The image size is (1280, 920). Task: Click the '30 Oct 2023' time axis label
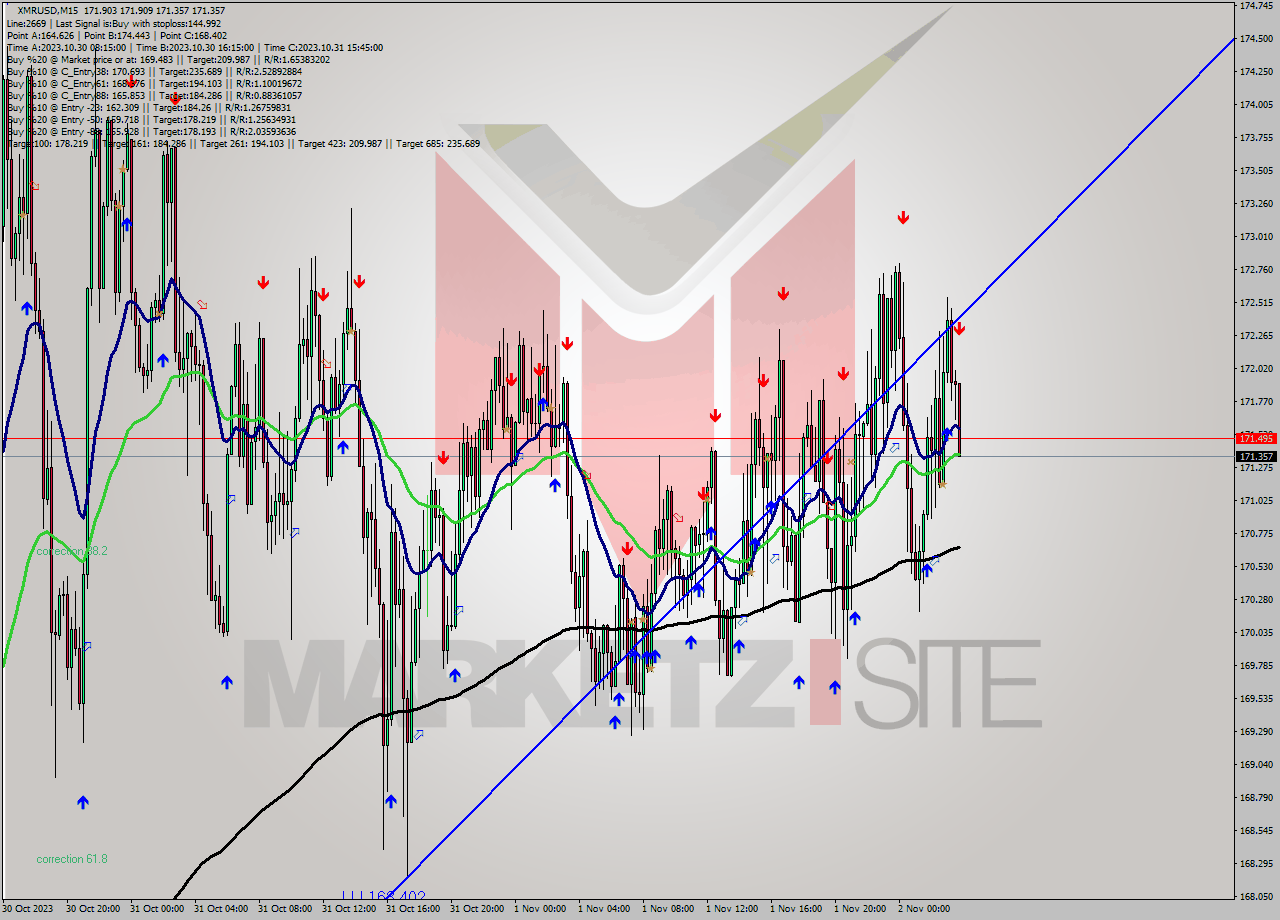(x=27, y=910)
